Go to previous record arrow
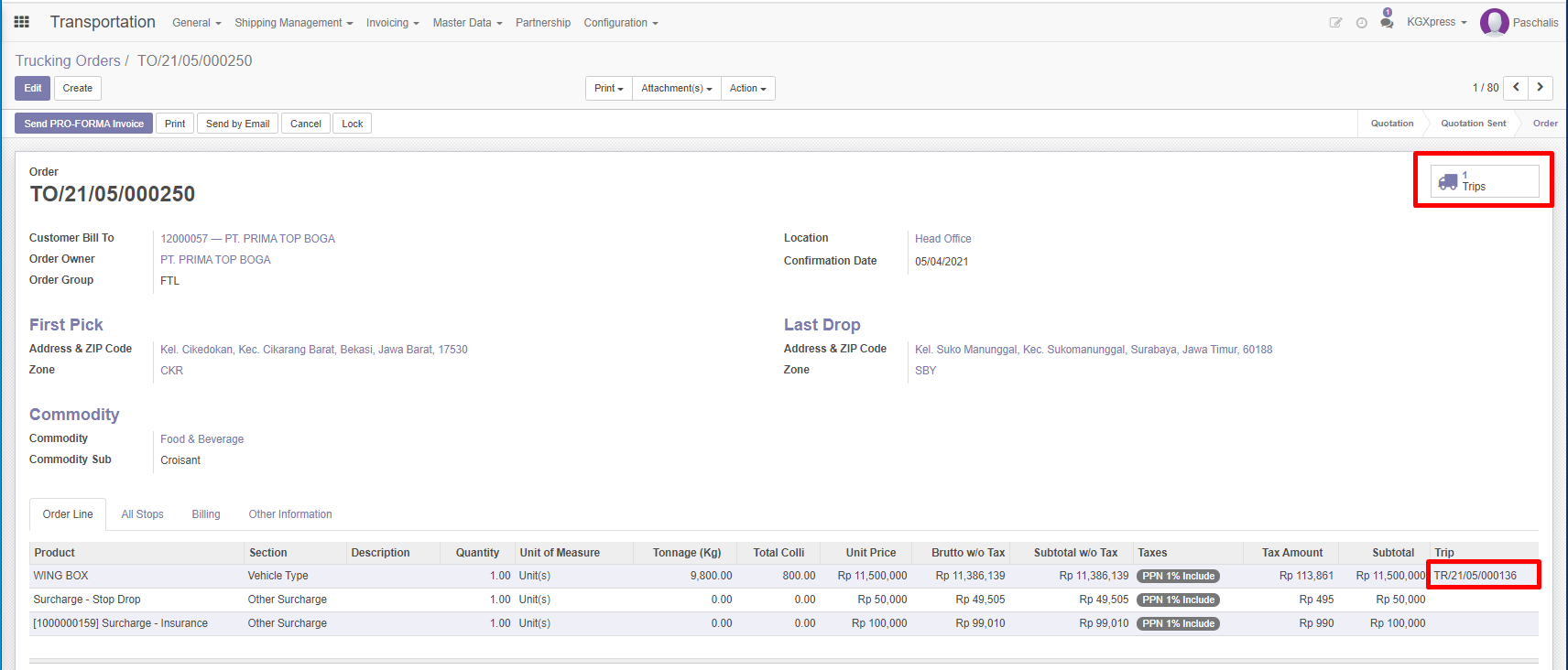 (x=1517, y=88)
